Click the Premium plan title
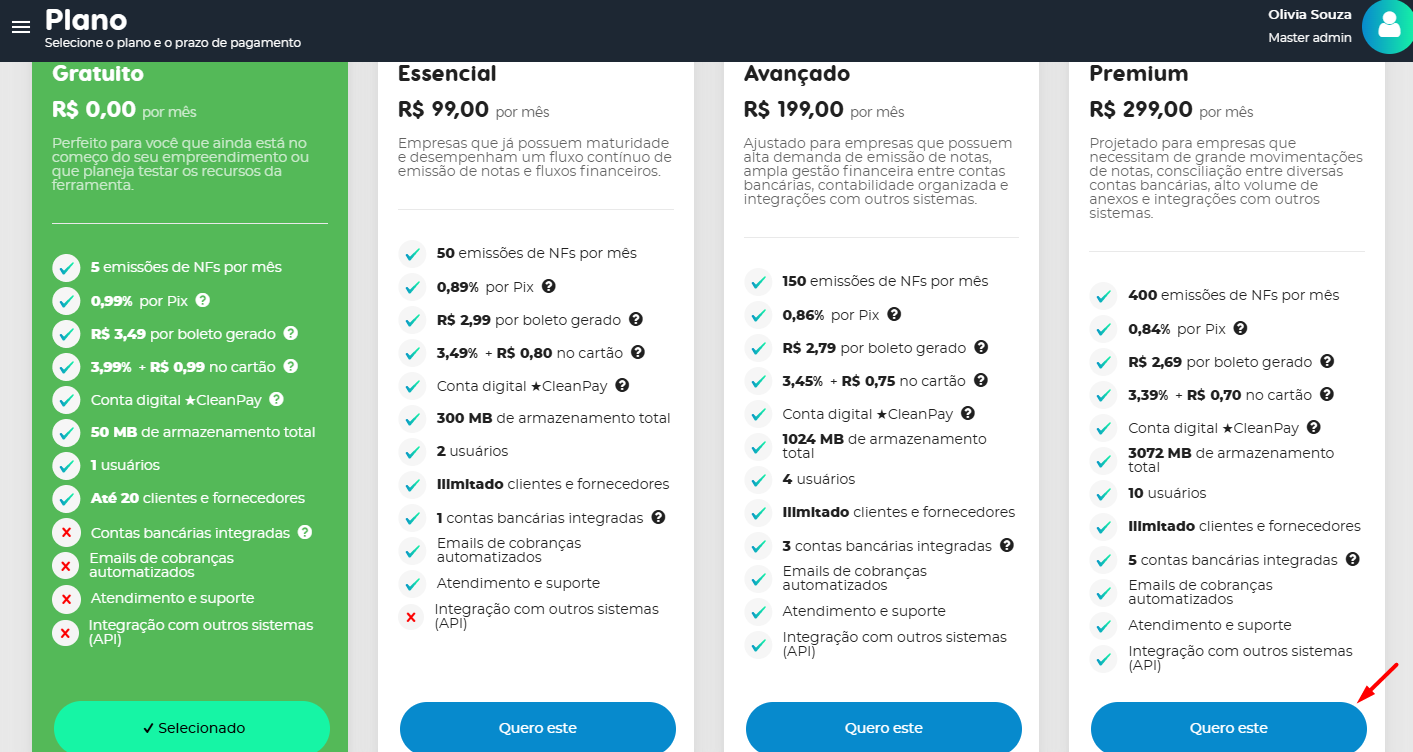 pos(1139,74)
